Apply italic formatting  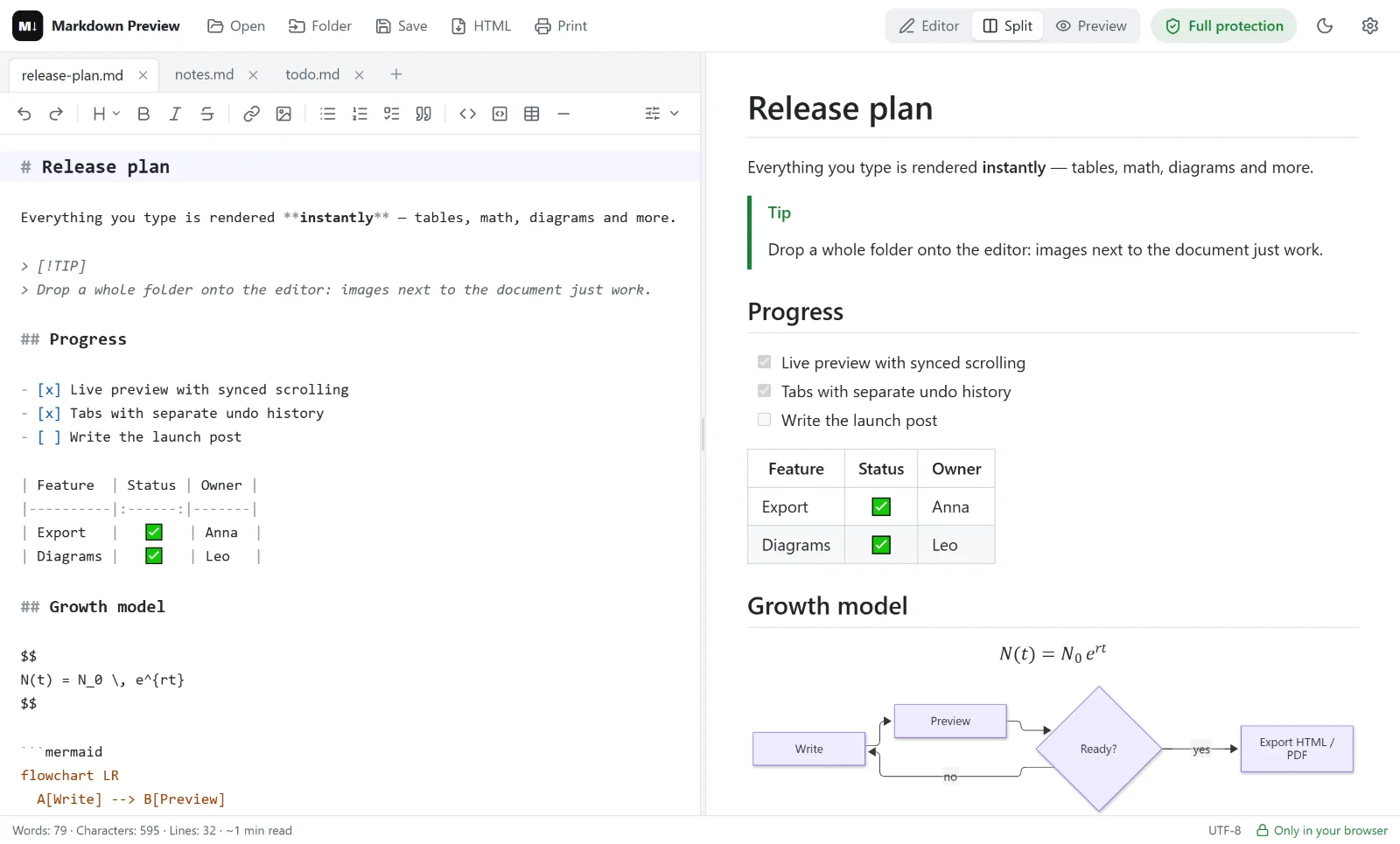coord(175,114)
